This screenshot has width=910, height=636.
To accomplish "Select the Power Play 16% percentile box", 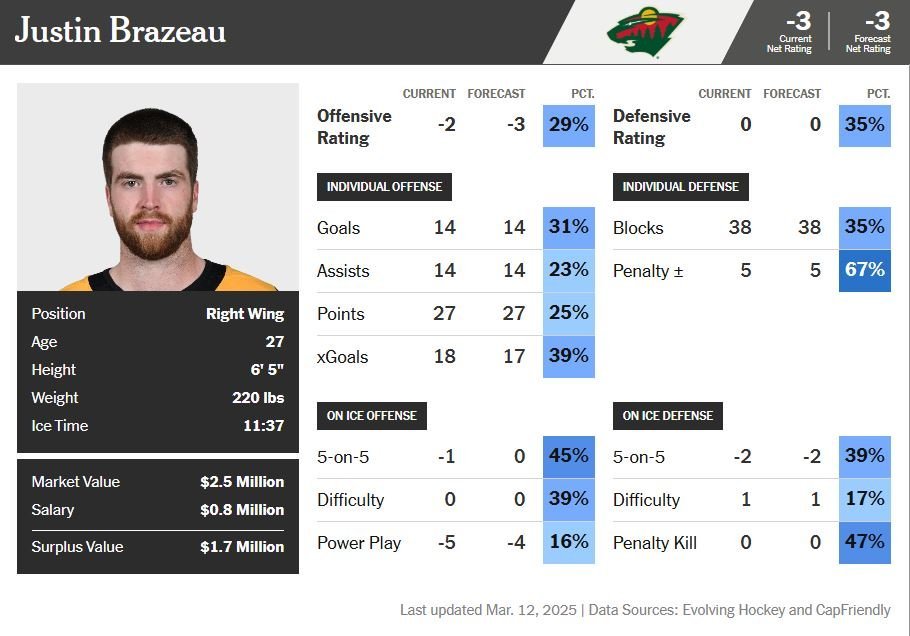I will pos(568,543).
